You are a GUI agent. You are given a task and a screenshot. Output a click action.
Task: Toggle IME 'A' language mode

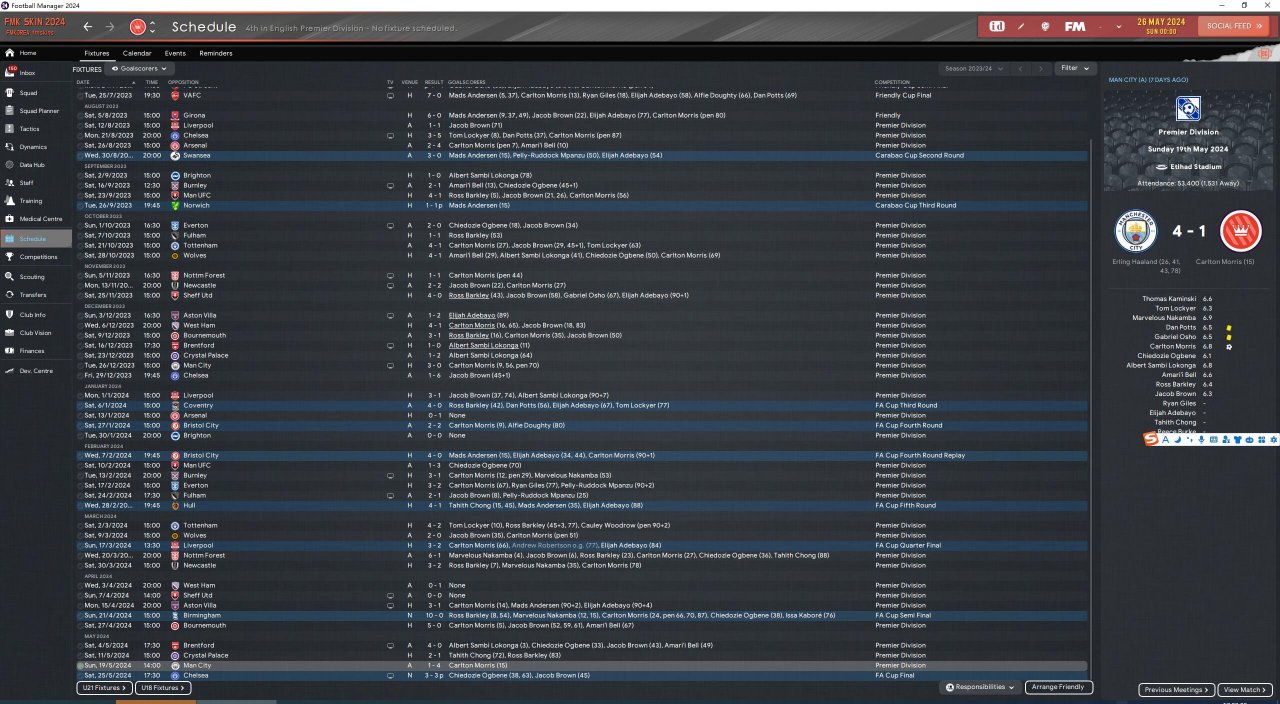[x=1165, y=440]
